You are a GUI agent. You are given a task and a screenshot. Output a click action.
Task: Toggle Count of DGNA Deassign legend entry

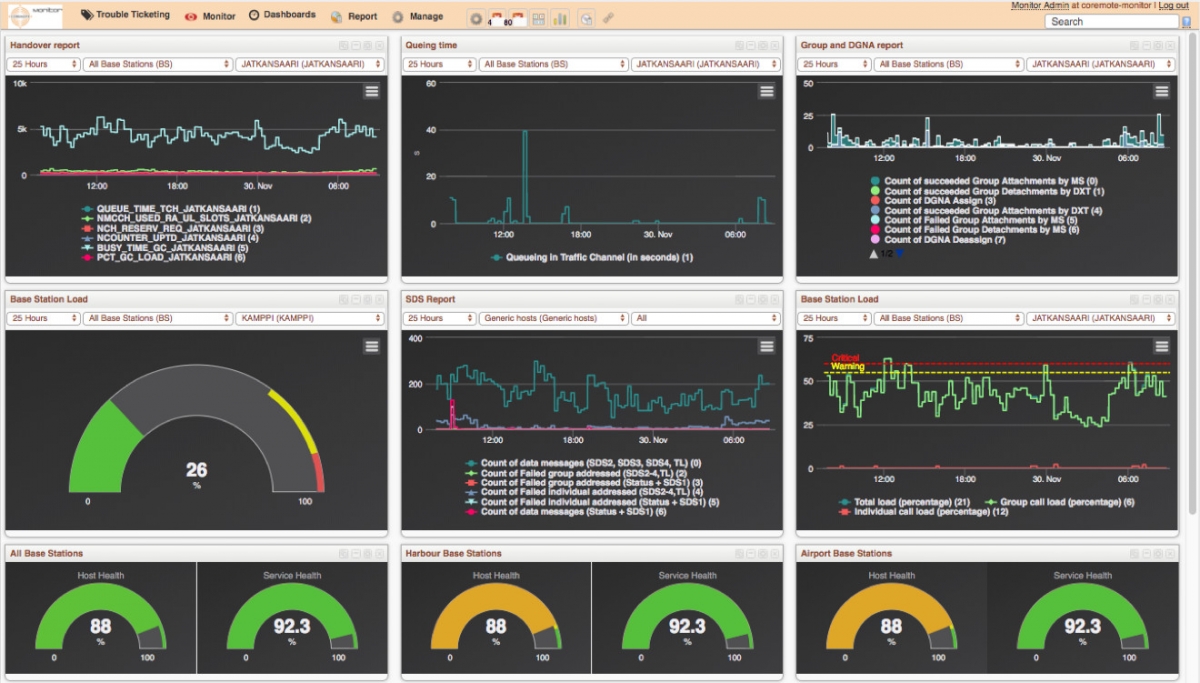936,240
